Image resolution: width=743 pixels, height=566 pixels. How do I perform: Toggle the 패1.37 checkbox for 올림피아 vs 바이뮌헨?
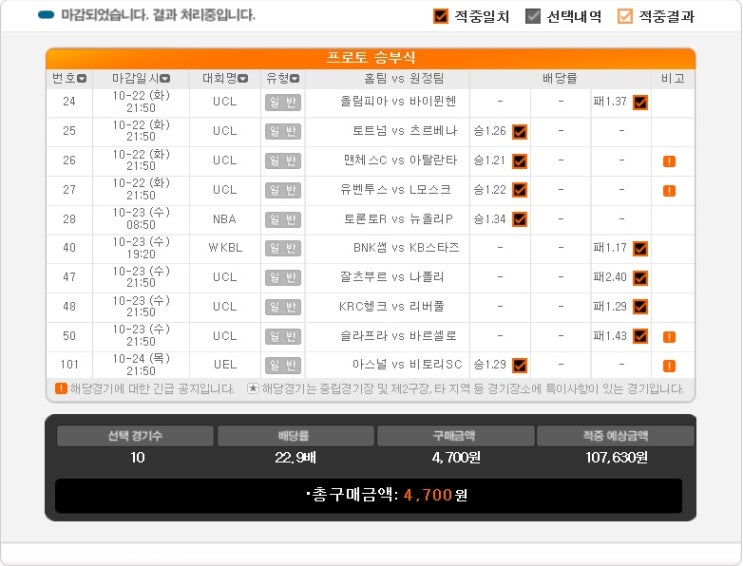tap(641, 102)
